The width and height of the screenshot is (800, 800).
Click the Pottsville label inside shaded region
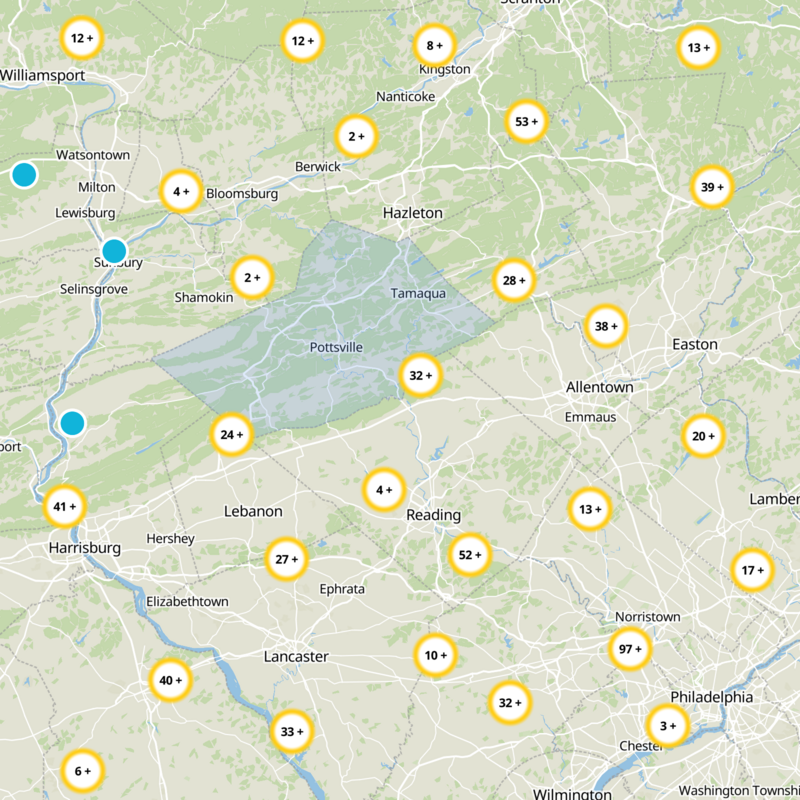[x=338, y=349]
